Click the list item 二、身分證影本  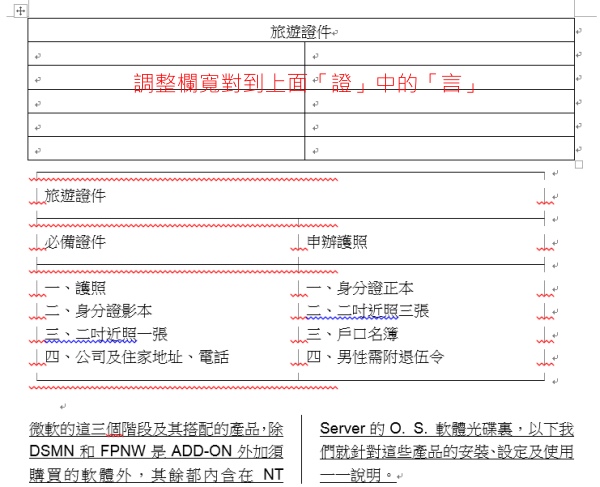(98, 311)
